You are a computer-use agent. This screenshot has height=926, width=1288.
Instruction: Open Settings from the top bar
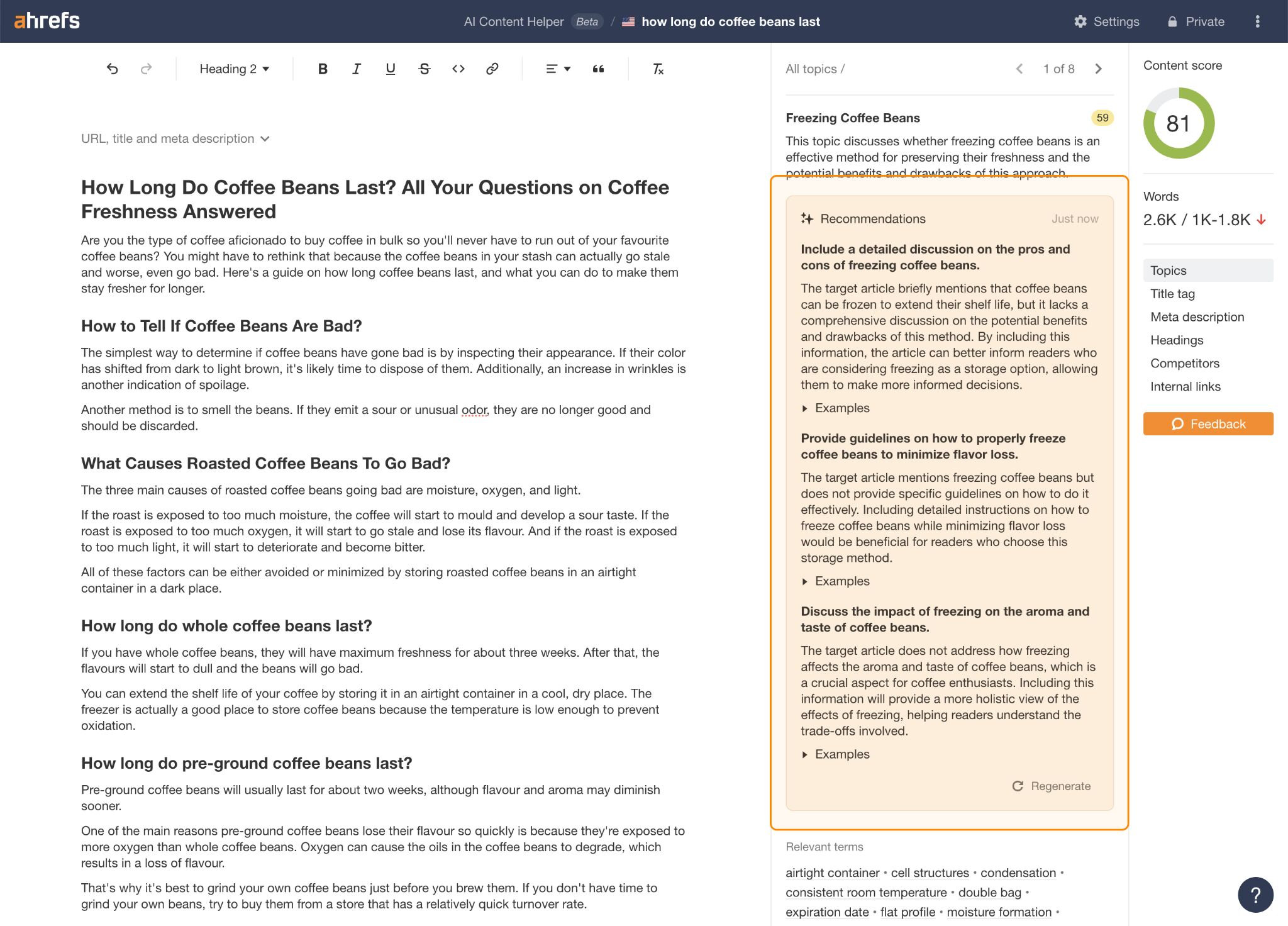tap(1106, 21)
